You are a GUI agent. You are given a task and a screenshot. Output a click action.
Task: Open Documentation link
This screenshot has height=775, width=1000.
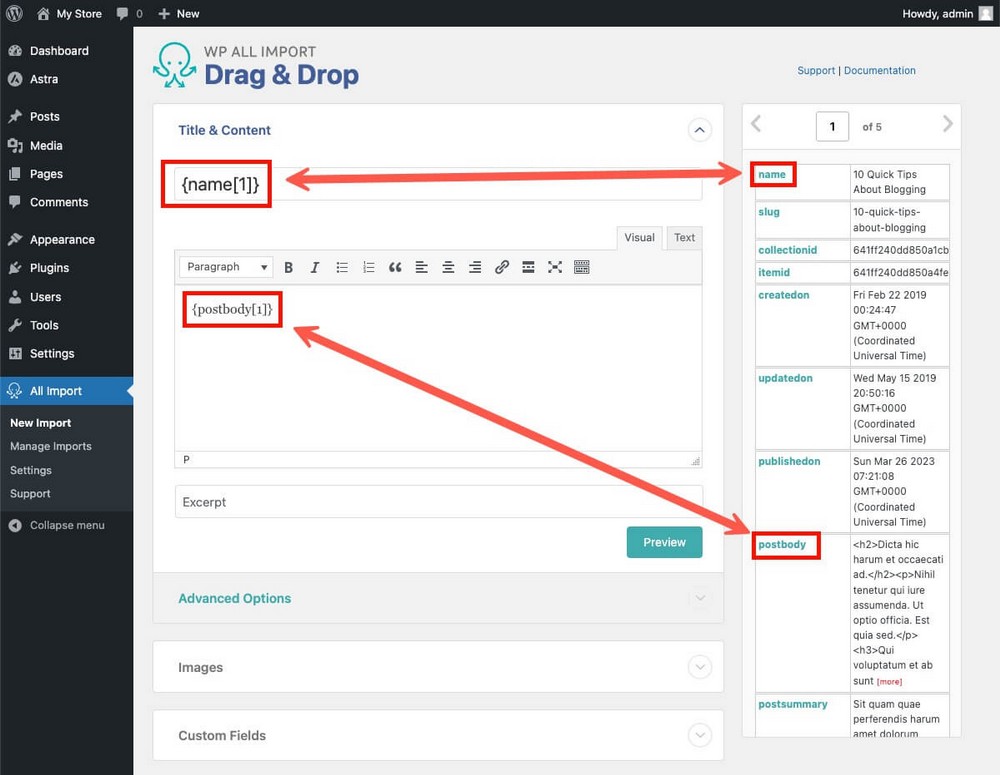879,70
